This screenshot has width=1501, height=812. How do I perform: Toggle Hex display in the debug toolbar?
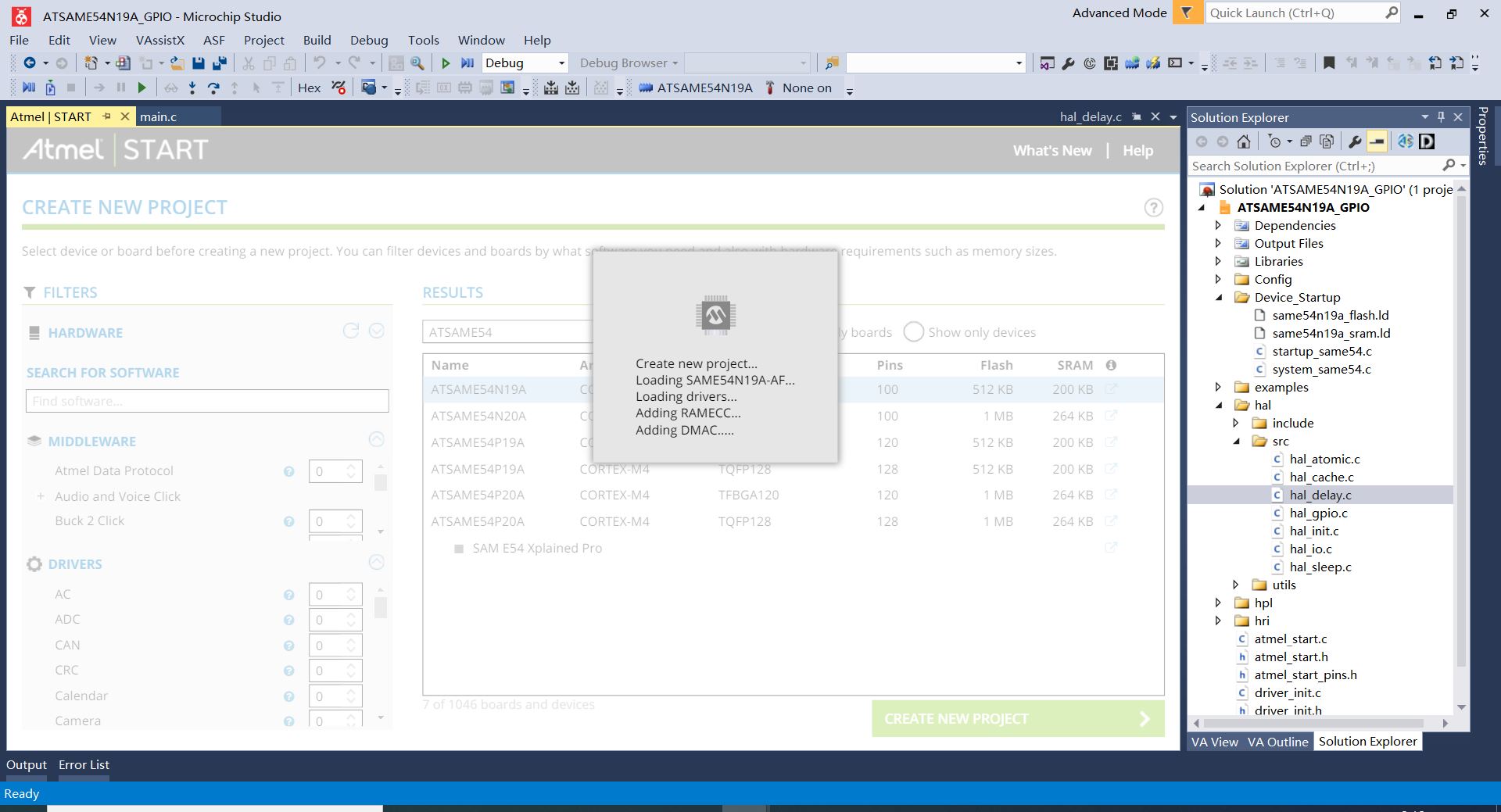pyautogui.click(x=309, y=88)
